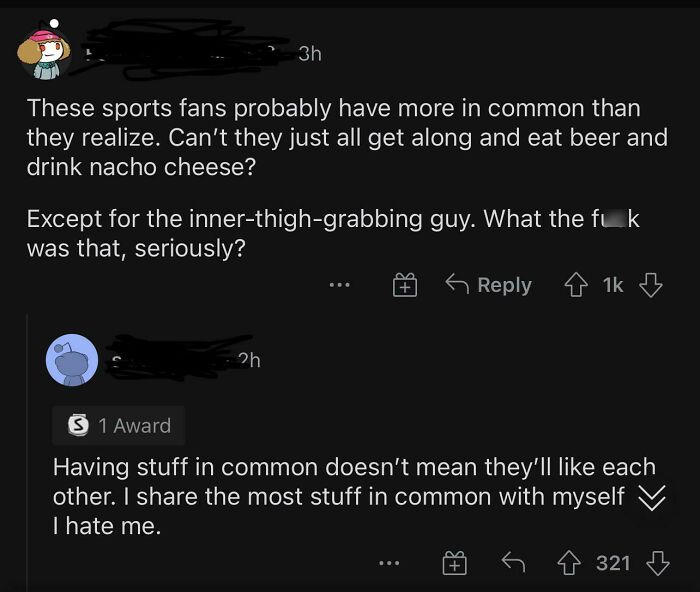This screenshot has width=700, height=592.
Task: Open the three-dot menu on the nested reply
Action: click(390, 564)
